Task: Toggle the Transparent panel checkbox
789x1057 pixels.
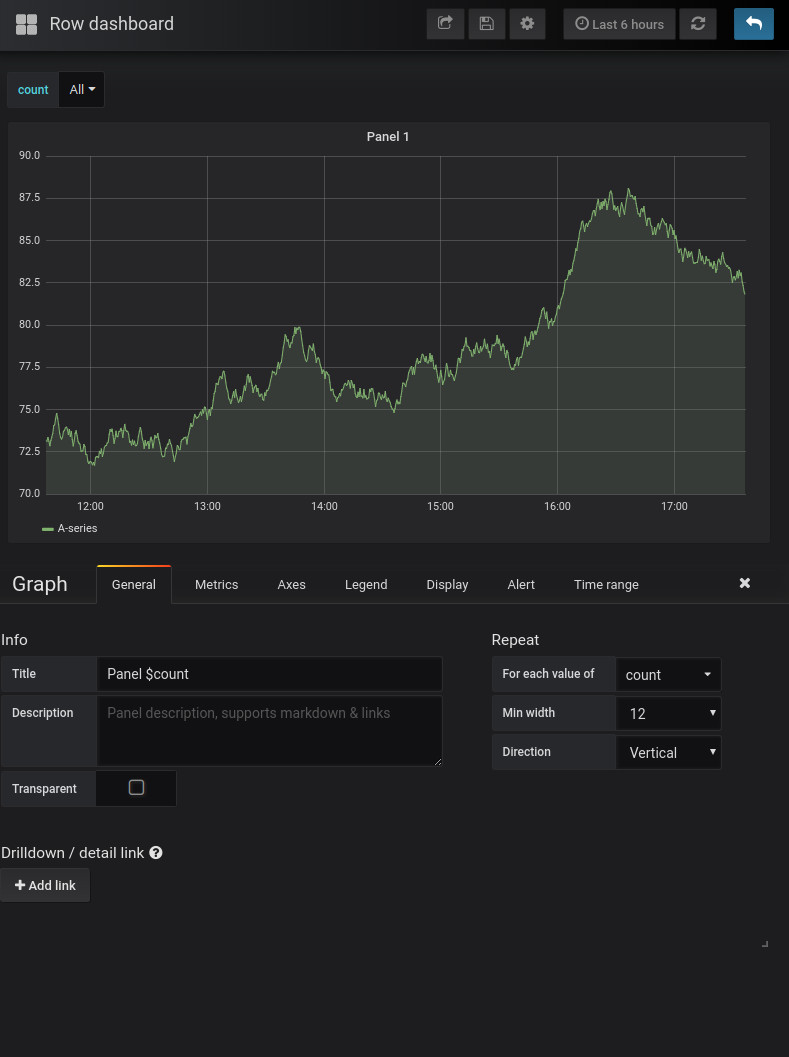Action: click(135, 788)
